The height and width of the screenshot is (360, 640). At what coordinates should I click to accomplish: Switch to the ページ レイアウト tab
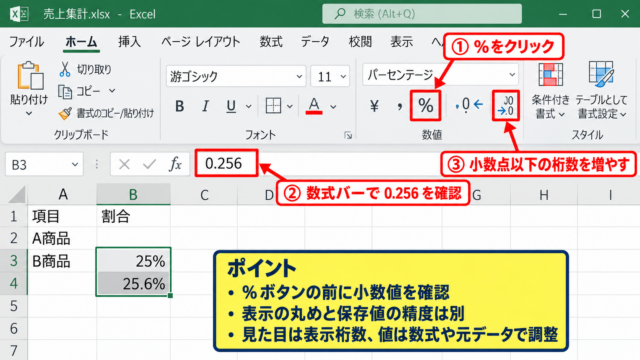200,42
